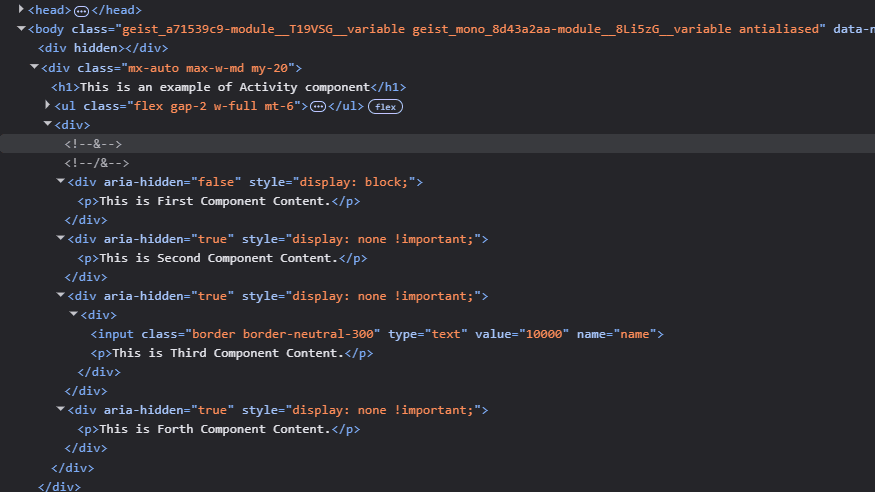Collapse the body element node

[21, 29]
